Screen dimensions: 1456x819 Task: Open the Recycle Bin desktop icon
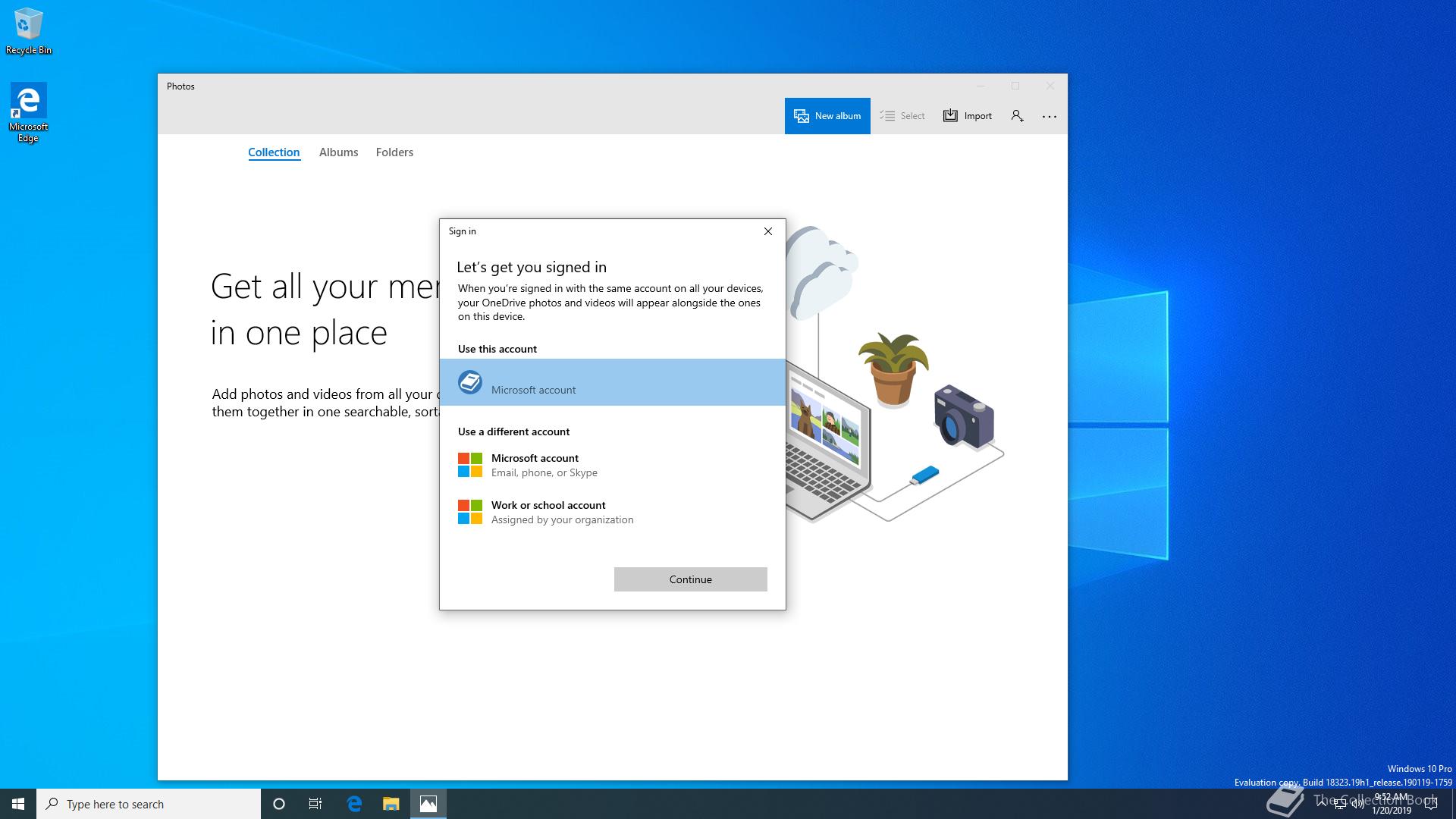click(x=29, y=31)
